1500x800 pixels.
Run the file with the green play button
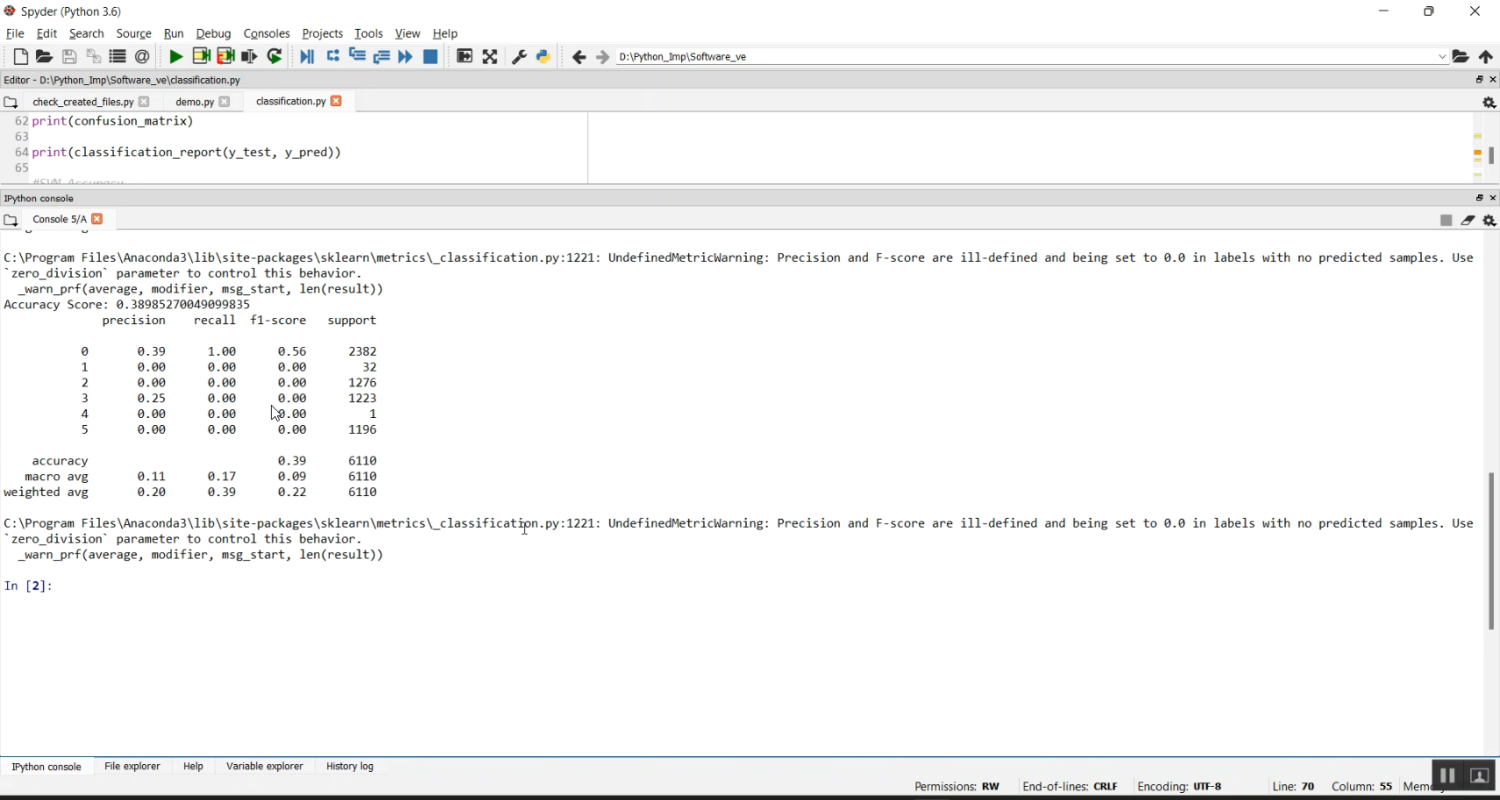[x=176, y=57]
